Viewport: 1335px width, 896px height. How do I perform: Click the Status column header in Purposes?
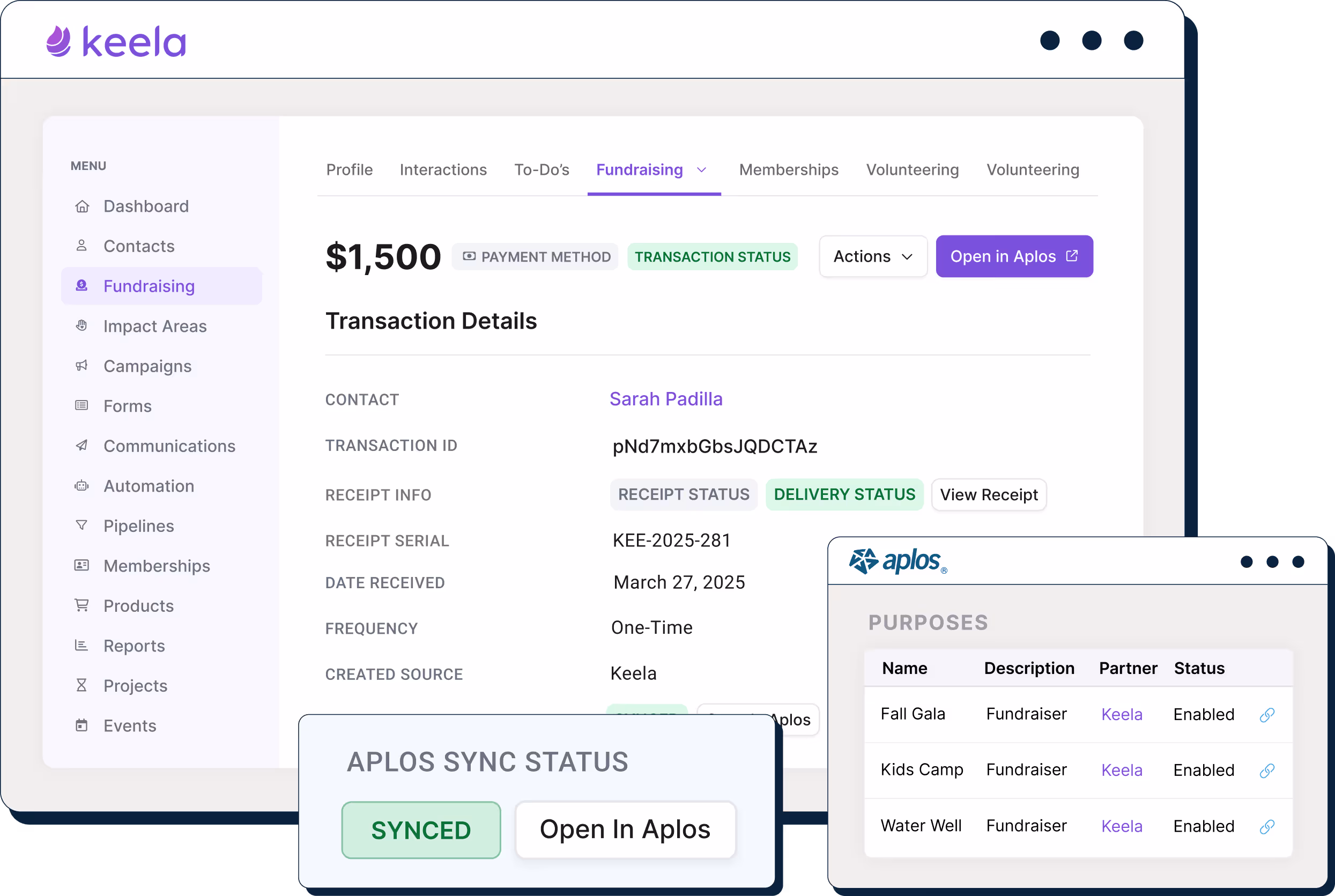tap(1199, 668)
